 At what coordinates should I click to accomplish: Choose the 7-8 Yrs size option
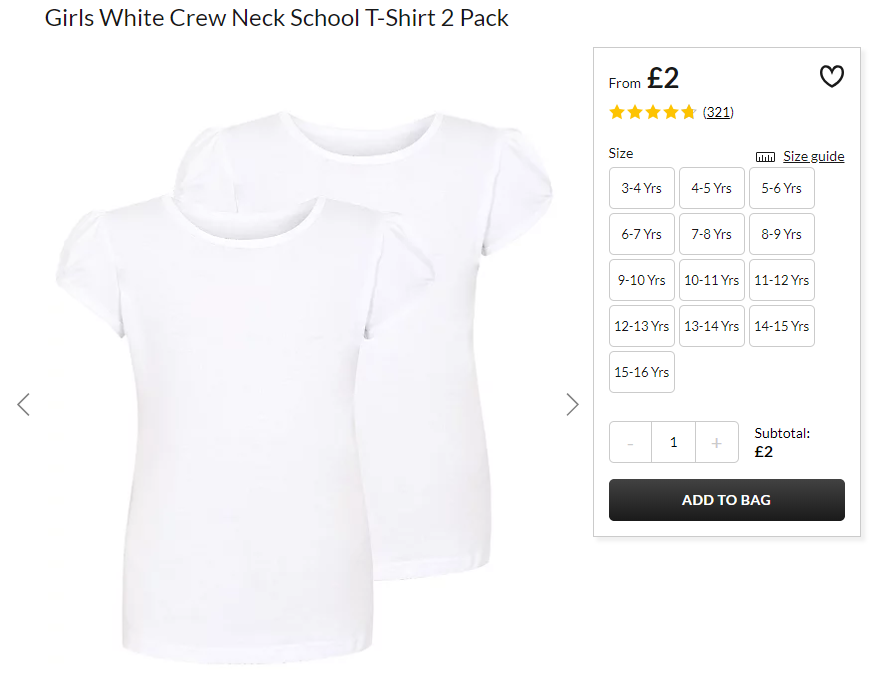tap(712, 234)
